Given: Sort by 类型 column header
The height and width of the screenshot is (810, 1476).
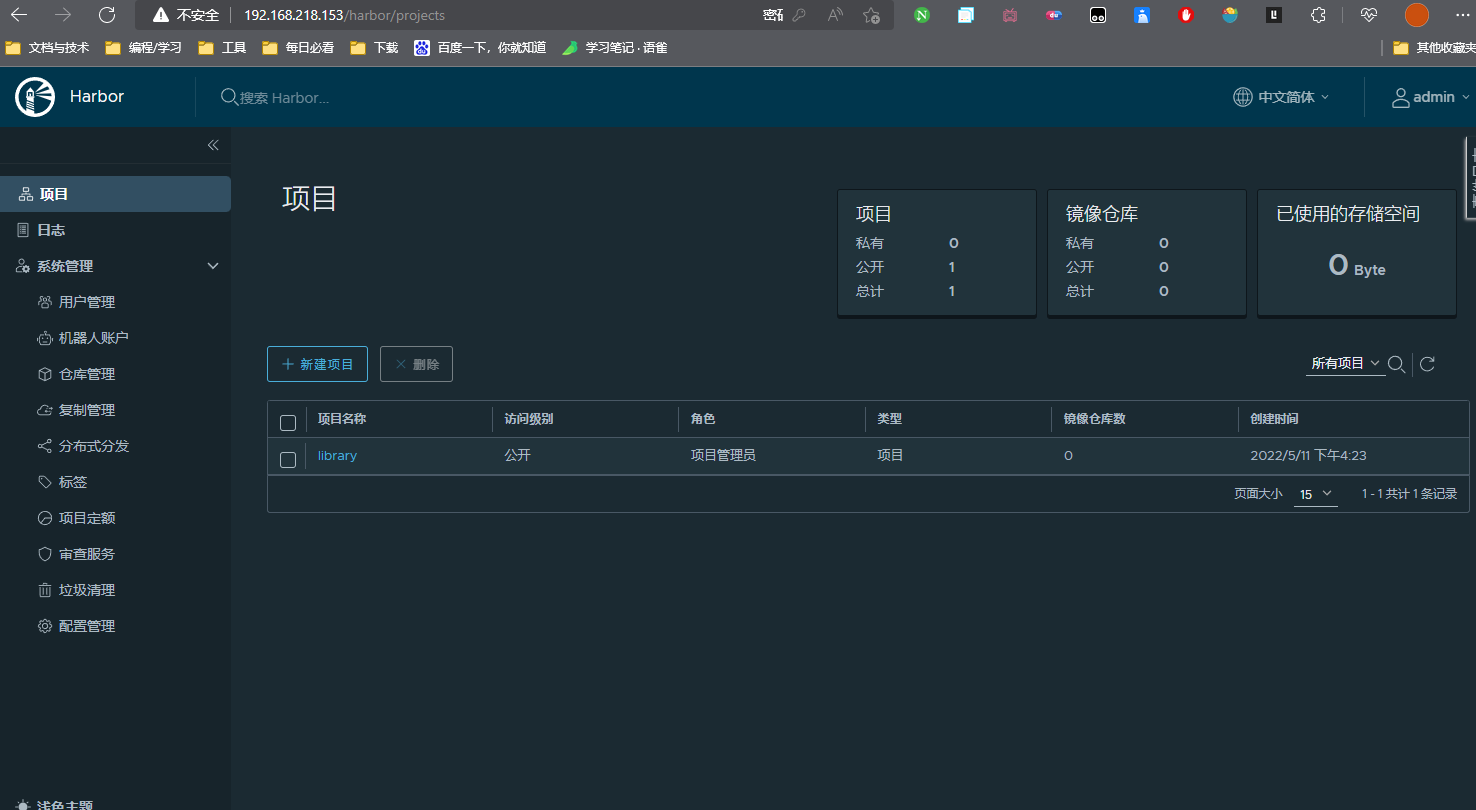Looking at the screenshot, I should (x=890, y=419).
